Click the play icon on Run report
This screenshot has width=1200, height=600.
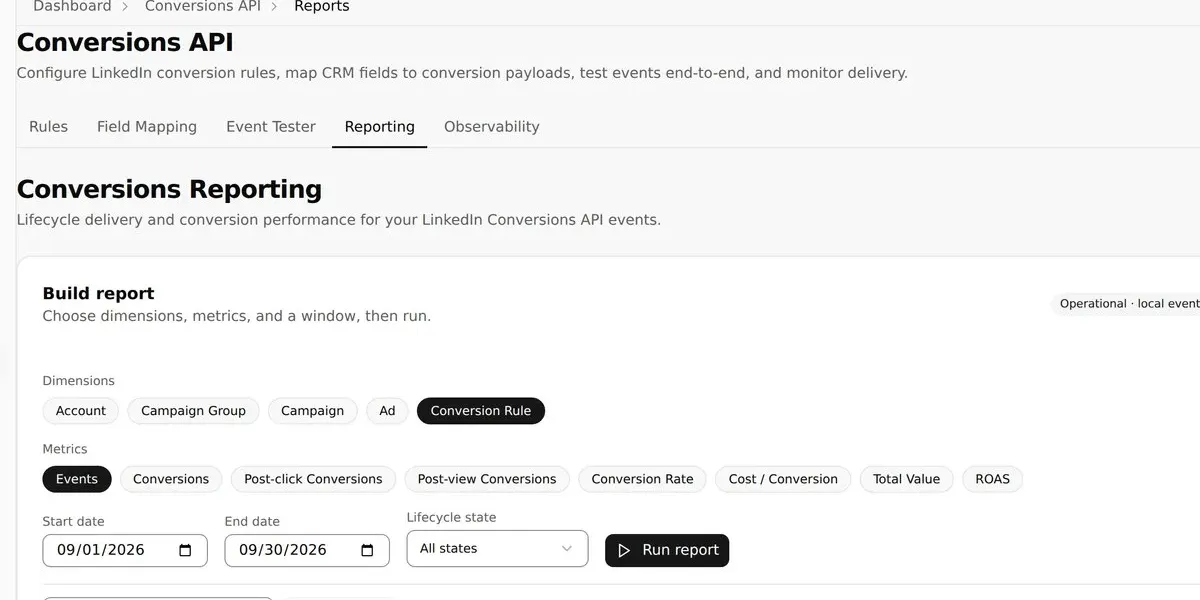(x=624, y=550)
